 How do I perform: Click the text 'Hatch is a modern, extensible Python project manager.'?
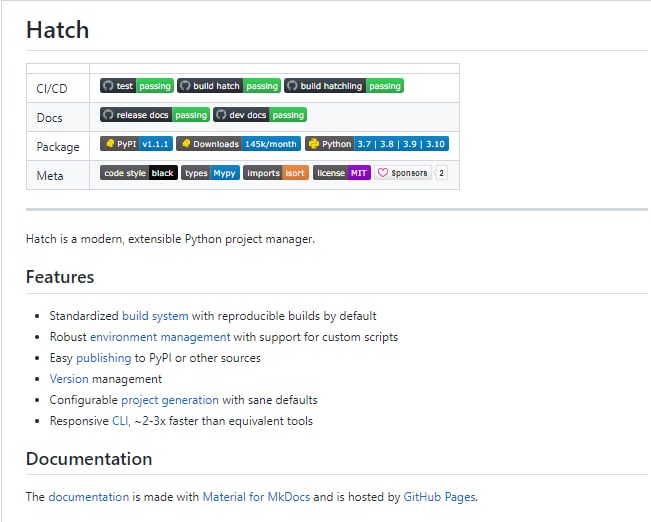[170, 239]
